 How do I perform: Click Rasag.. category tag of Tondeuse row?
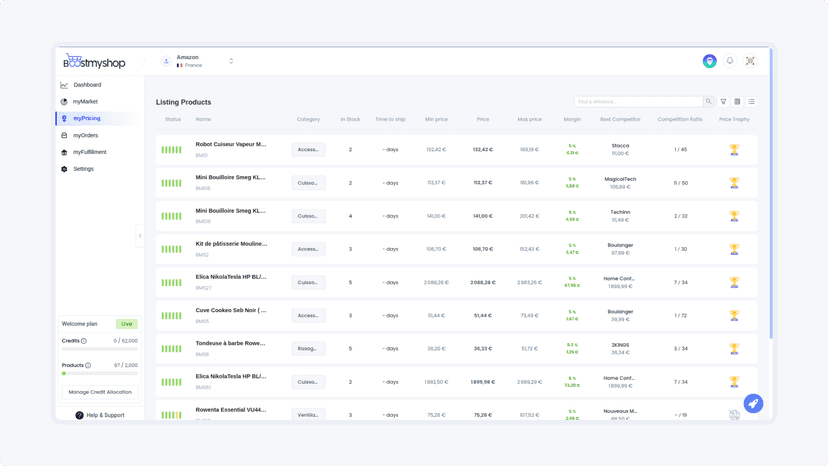[308, 349]
